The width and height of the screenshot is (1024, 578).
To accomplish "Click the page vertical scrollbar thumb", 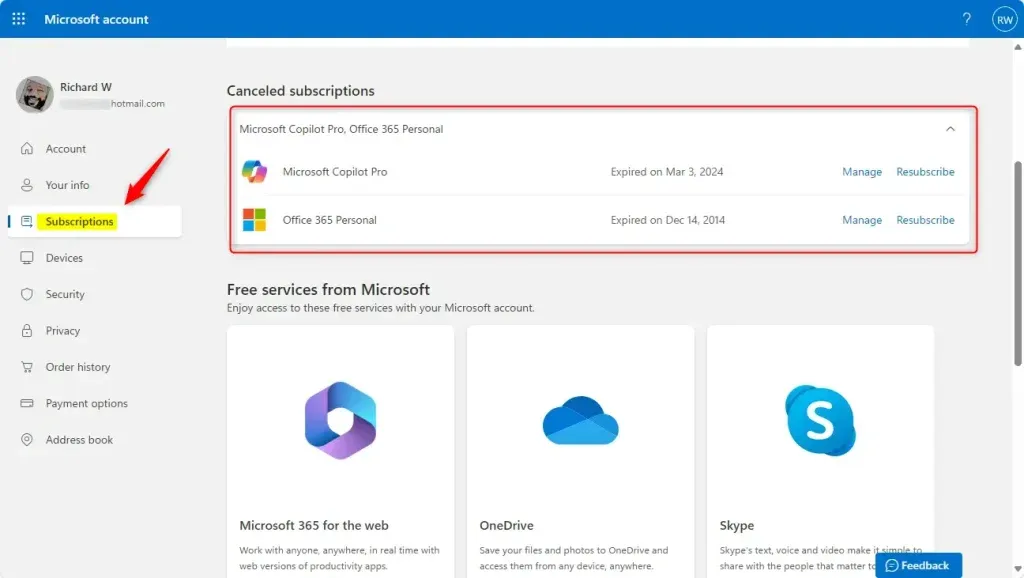I will click(x=1017, y=263).
